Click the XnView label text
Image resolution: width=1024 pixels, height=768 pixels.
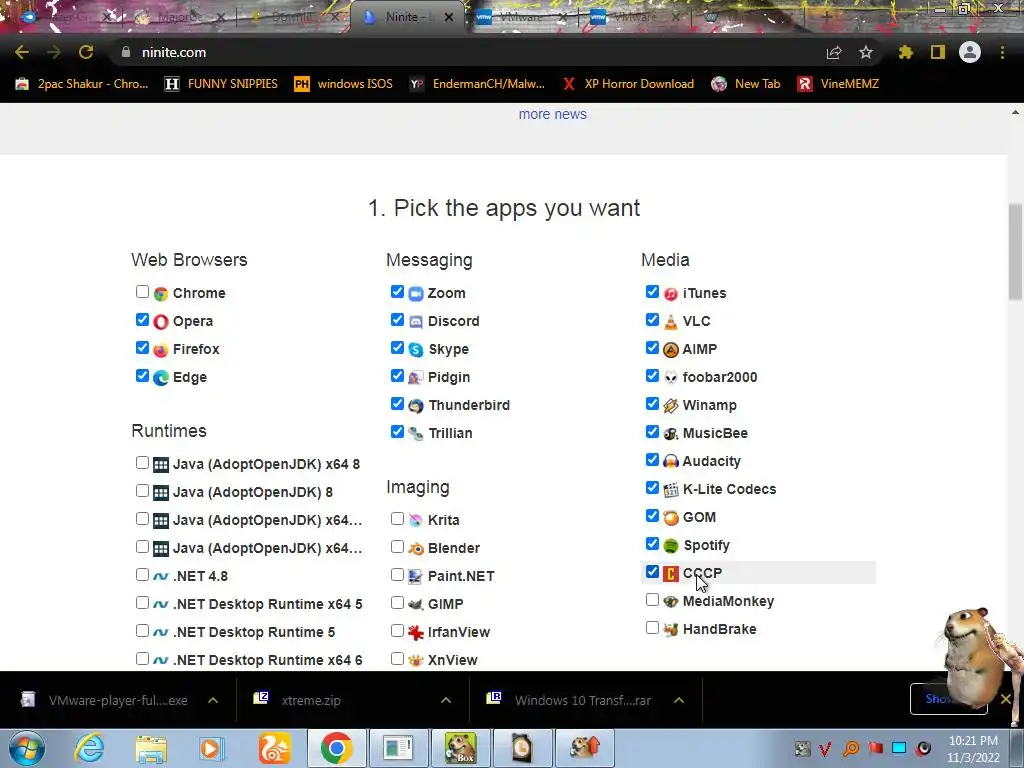coord(453,661)
